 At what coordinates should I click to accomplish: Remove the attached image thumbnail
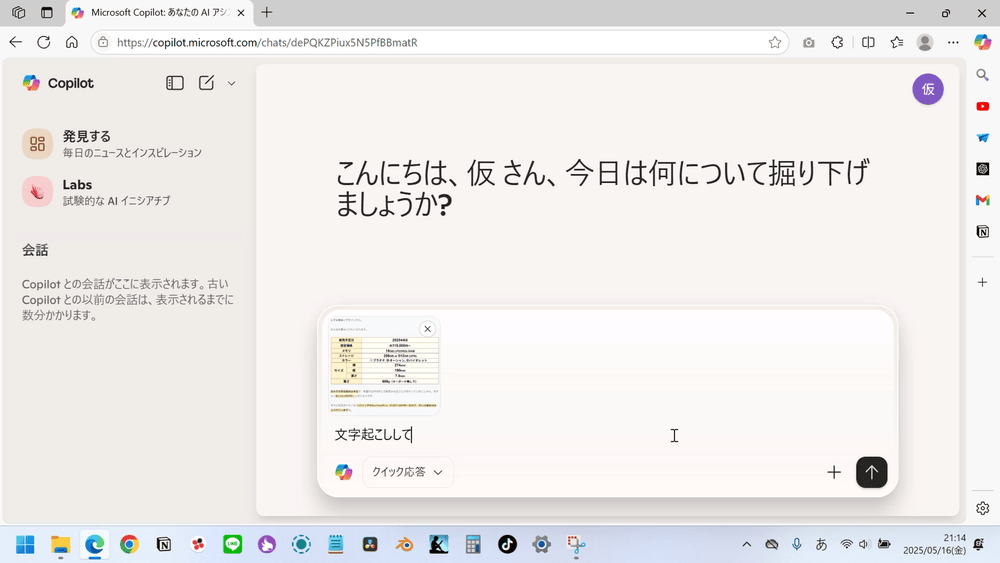[x=427, y=329]
